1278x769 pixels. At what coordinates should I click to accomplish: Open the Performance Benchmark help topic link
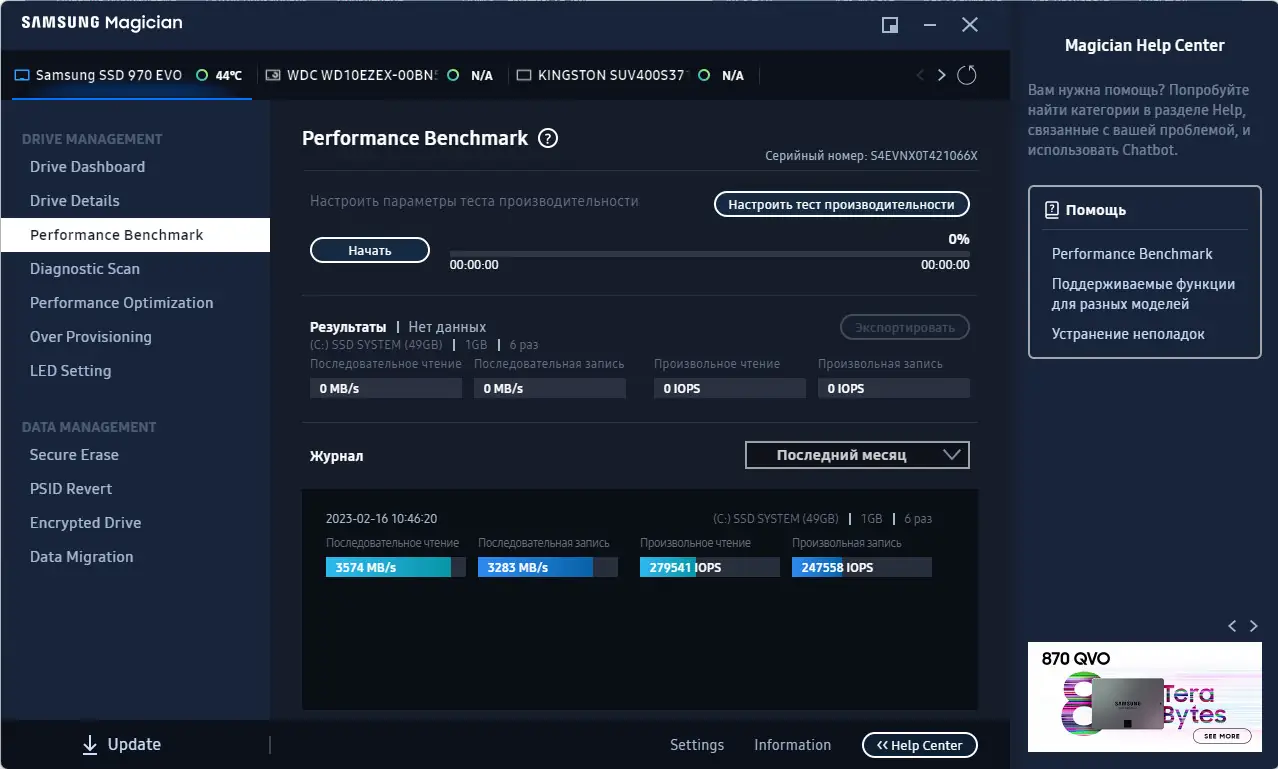click(1132, 254)
